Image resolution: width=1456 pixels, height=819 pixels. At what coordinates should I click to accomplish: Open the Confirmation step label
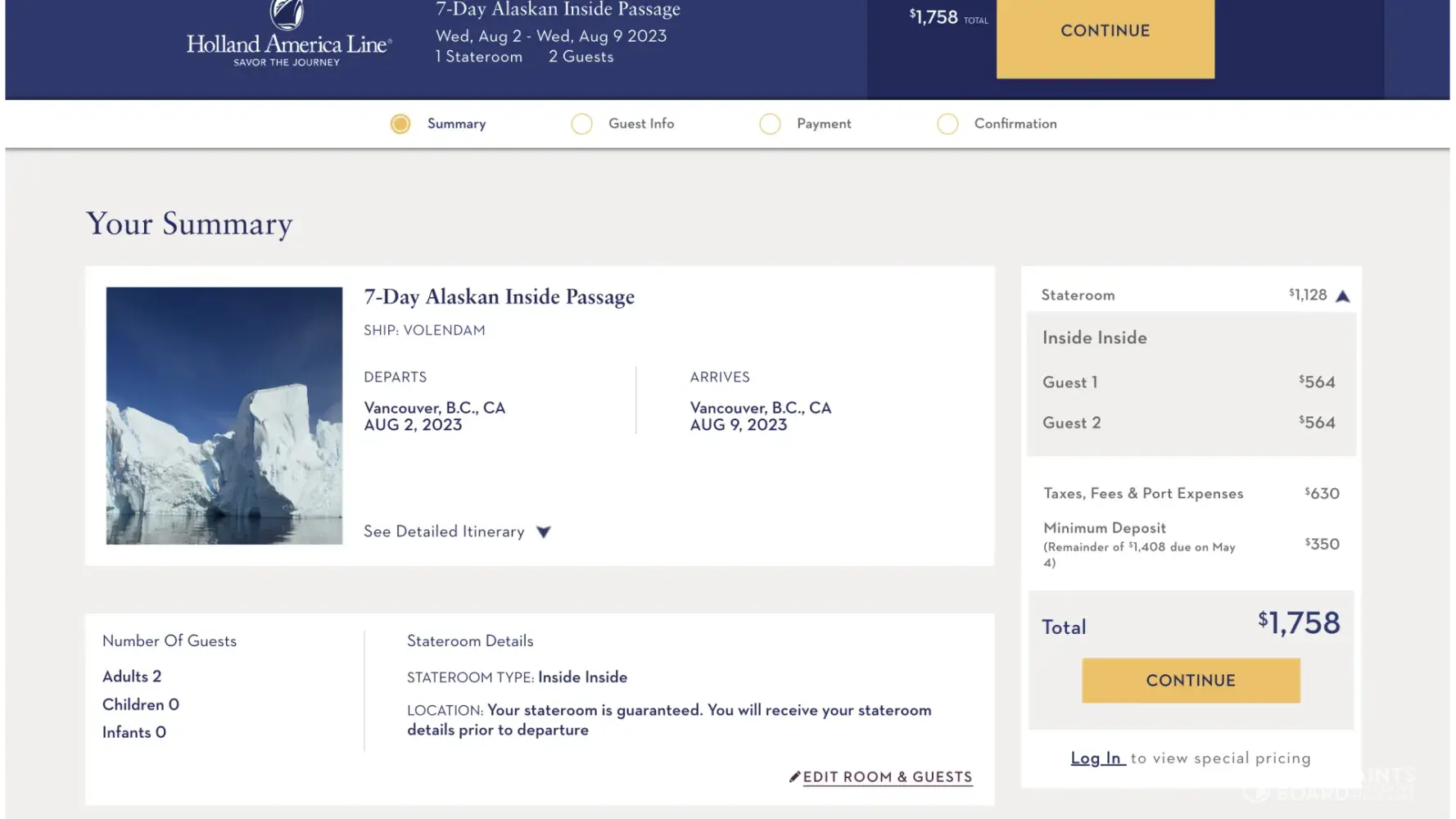click(1015, 124)
